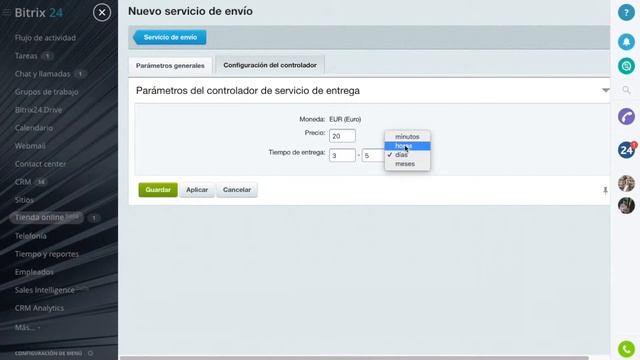
Task: Click 'EUR (Euro)' currency text
Action: [x=345, y=119]
